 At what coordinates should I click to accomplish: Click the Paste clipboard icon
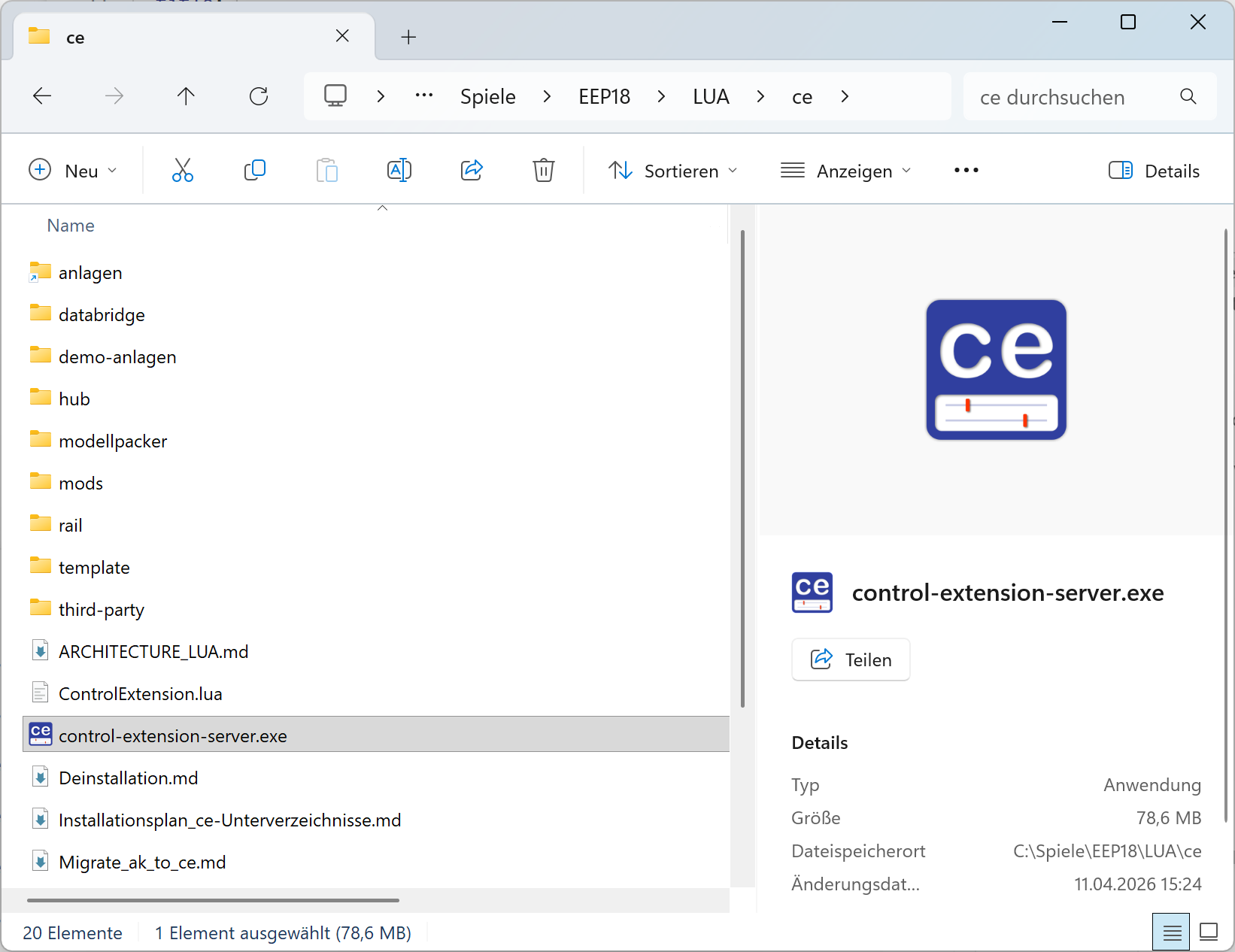tap(327, 171)
